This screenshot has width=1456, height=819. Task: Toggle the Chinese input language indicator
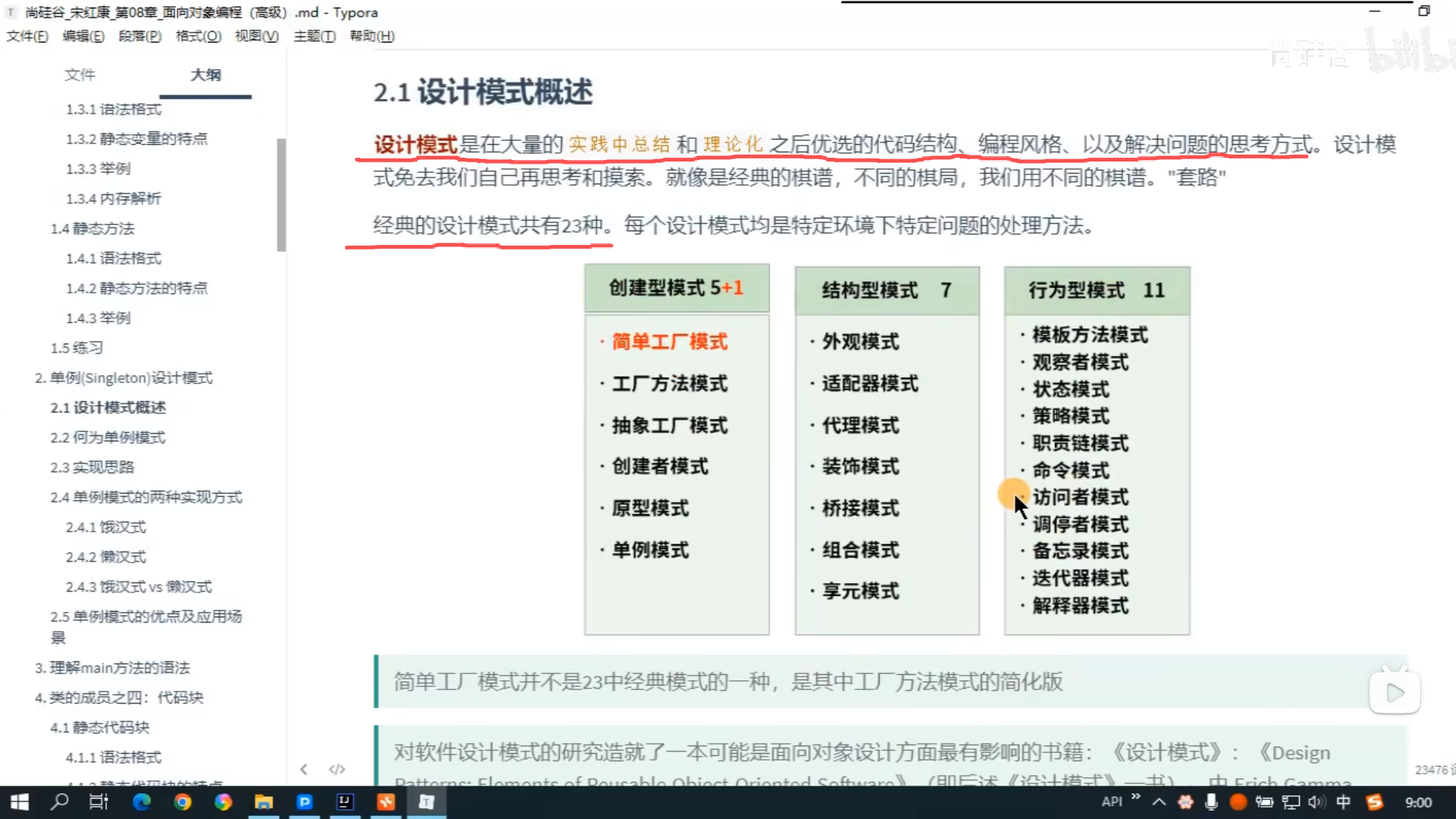1343,802
